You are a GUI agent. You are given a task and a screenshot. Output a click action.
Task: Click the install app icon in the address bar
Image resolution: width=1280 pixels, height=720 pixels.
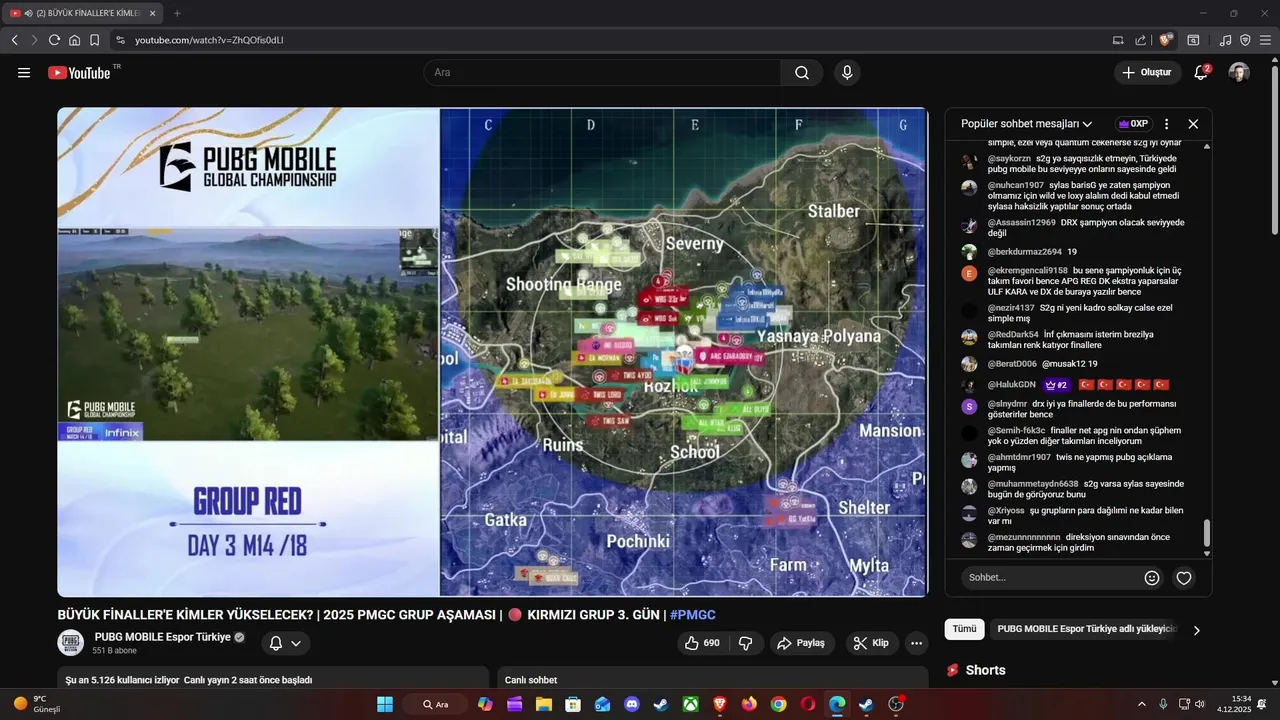[1118, 40]
